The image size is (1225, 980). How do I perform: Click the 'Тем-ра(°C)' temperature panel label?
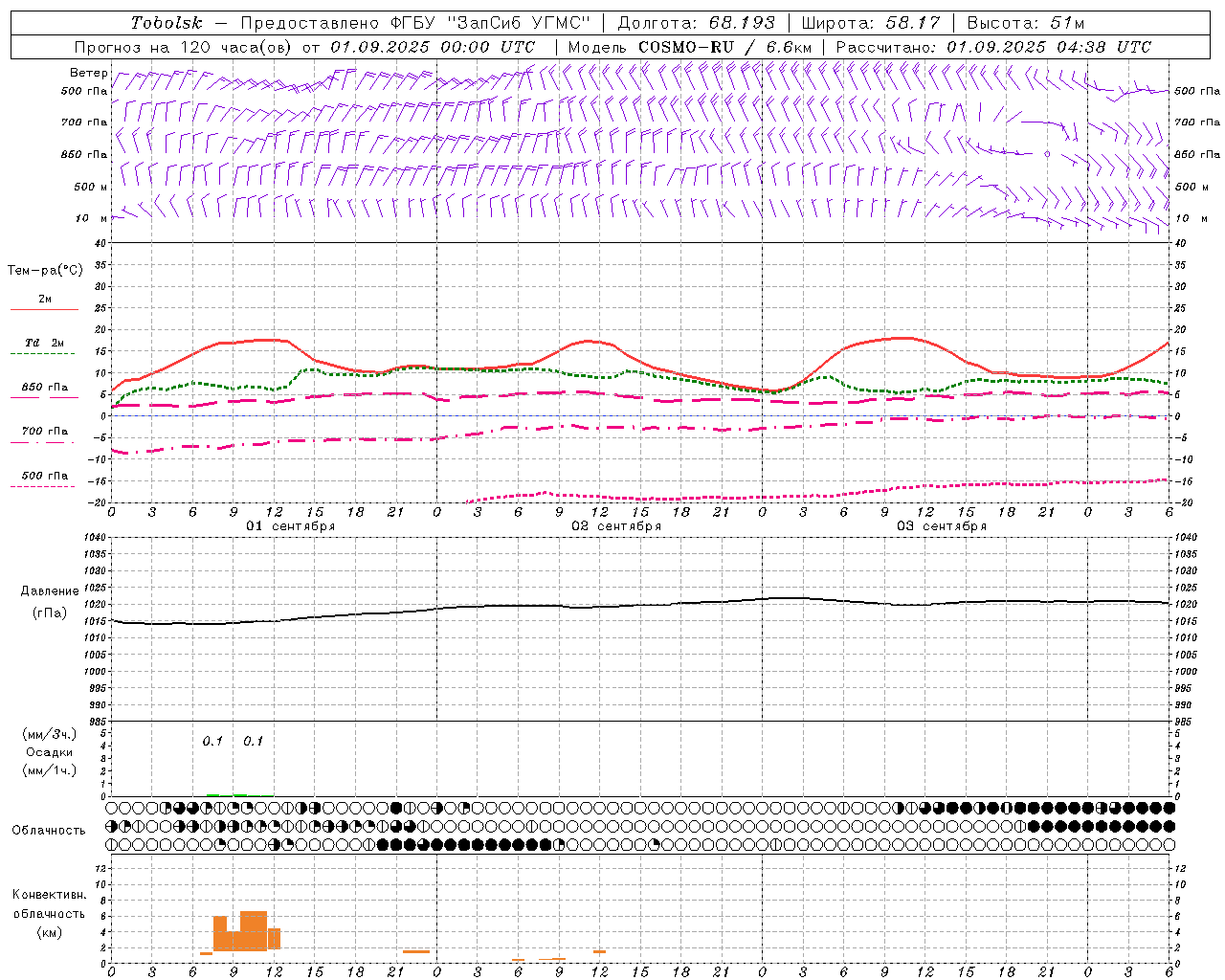(45, 271)
